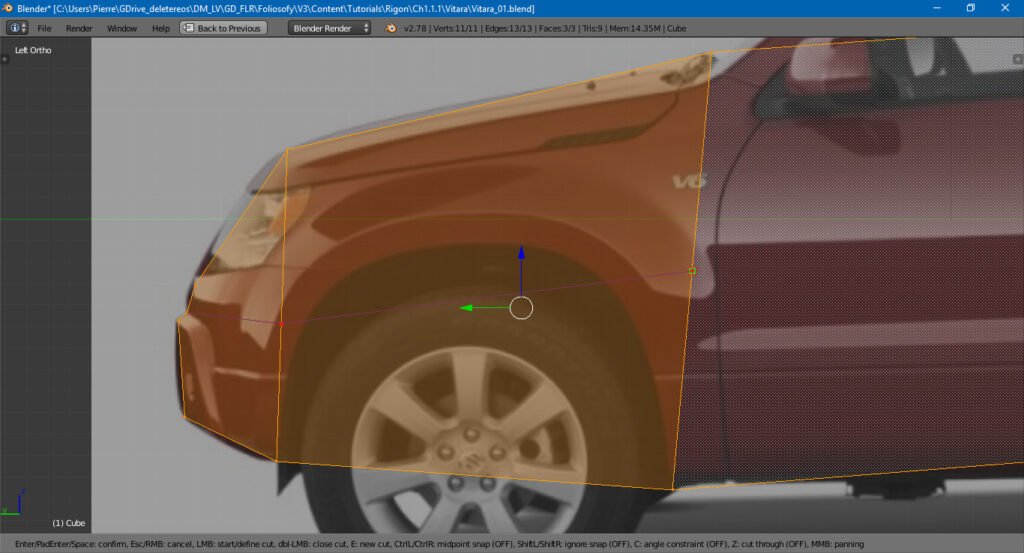Click the blue Z-axis manipulator arrow
This screenshot has height=553, width=1024.
521,252
